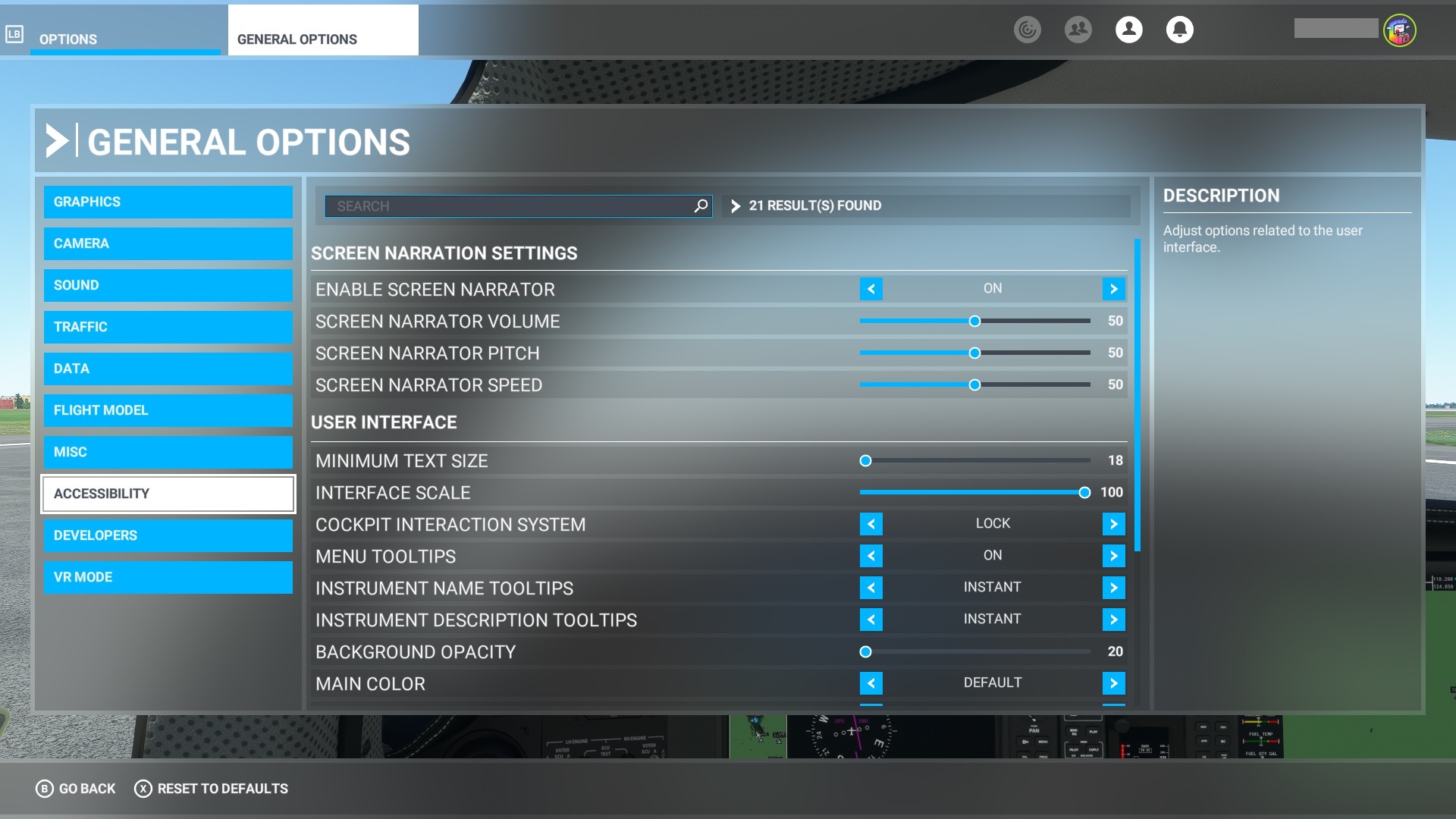Select the VR MODE settings category icon
Viewport: 1456px width, 819px height.
168,577
